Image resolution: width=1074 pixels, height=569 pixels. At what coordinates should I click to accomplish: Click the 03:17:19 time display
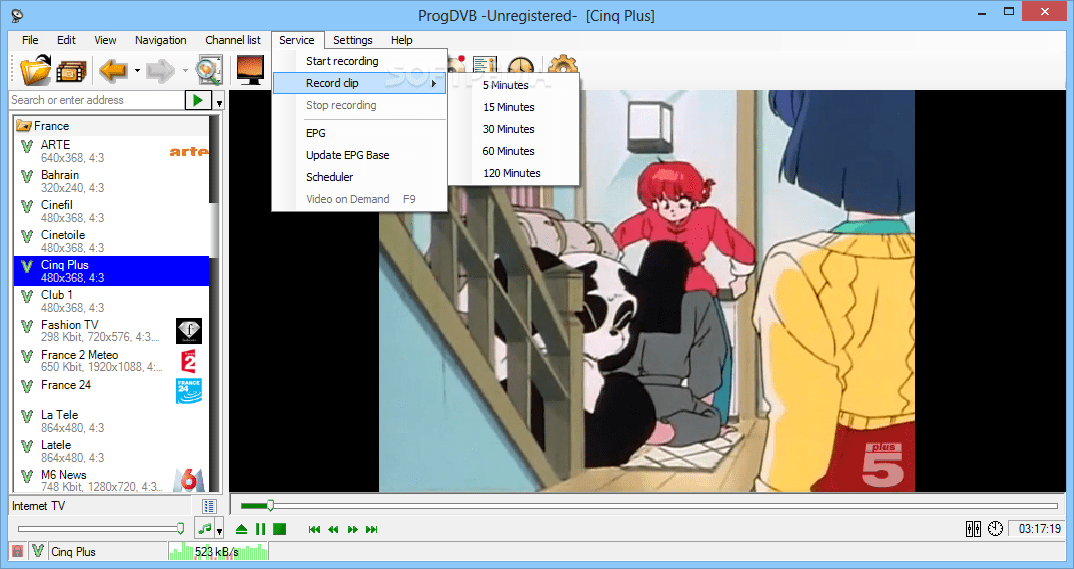tap(1039, 529)
